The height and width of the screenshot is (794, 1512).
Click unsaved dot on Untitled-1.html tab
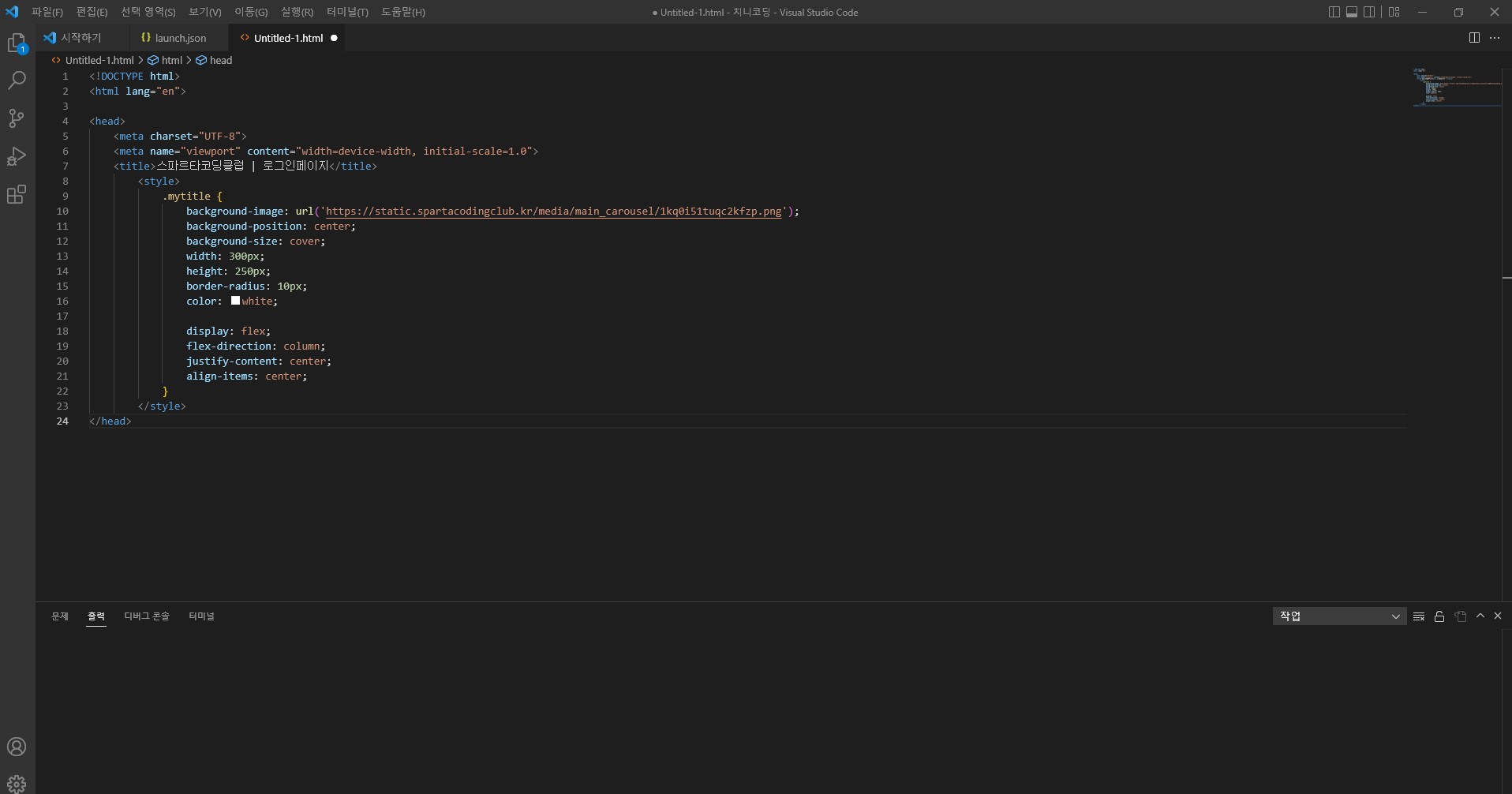pos(334,38)
